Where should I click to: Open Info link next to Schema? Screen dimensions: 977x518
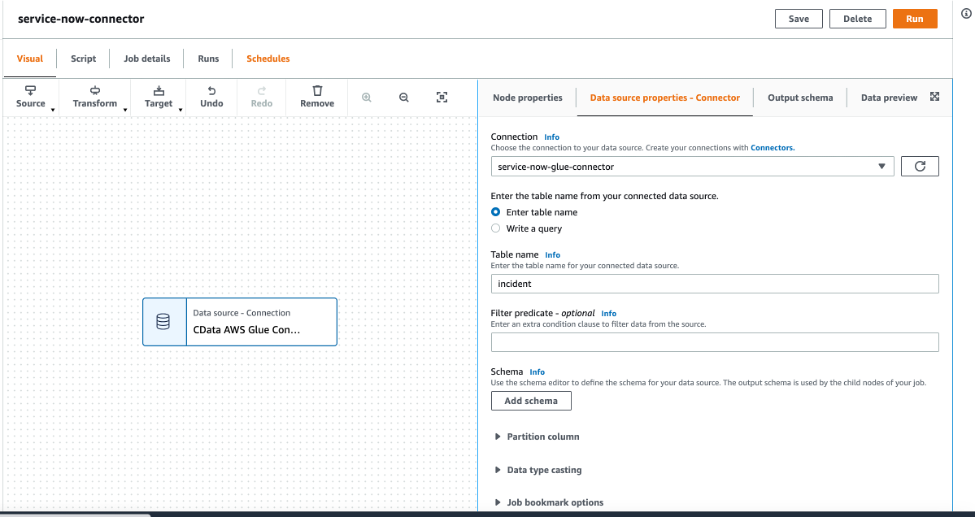(537, 372)
